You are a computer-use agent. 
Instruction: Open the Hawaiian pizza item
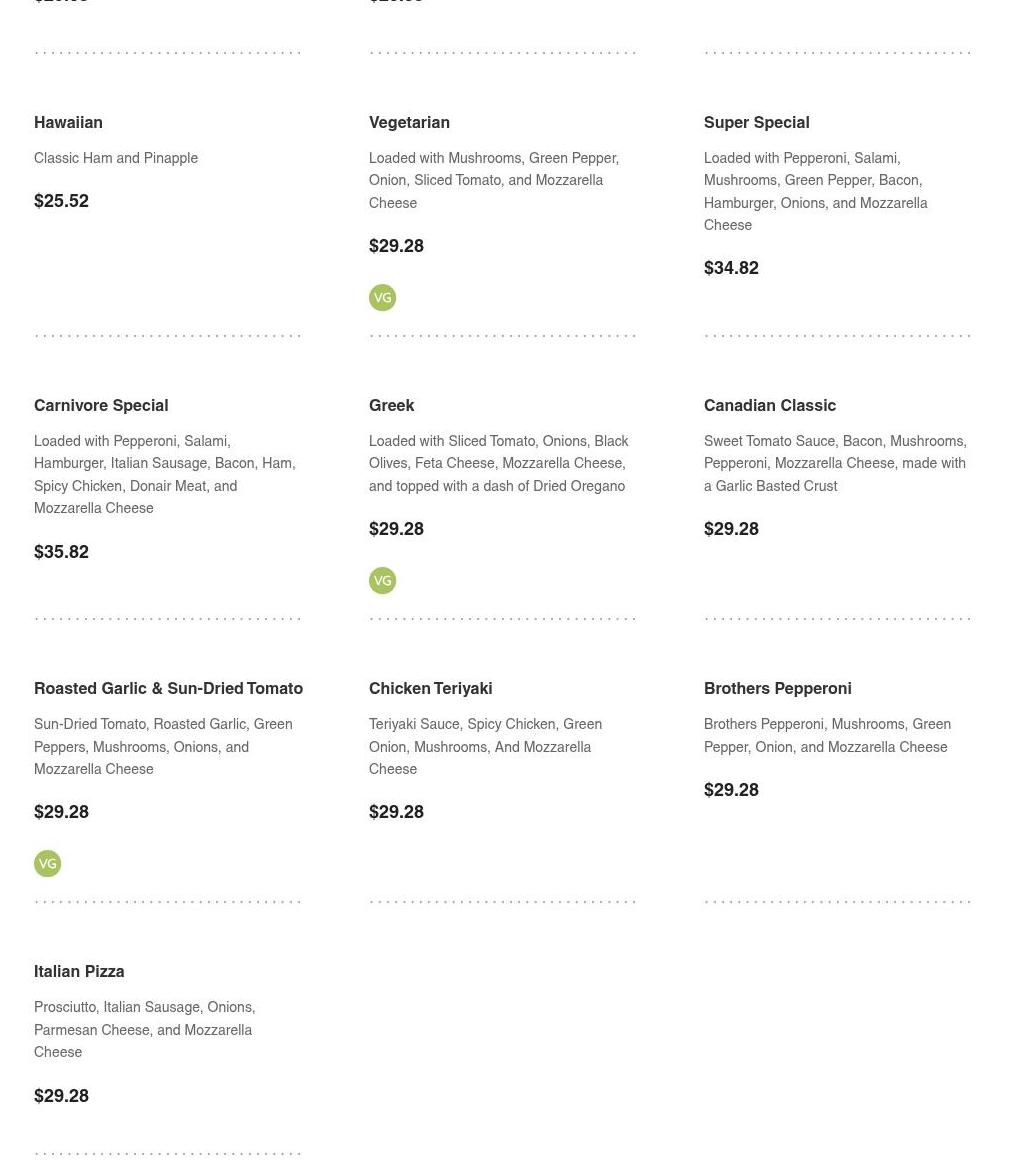[68, 123]
